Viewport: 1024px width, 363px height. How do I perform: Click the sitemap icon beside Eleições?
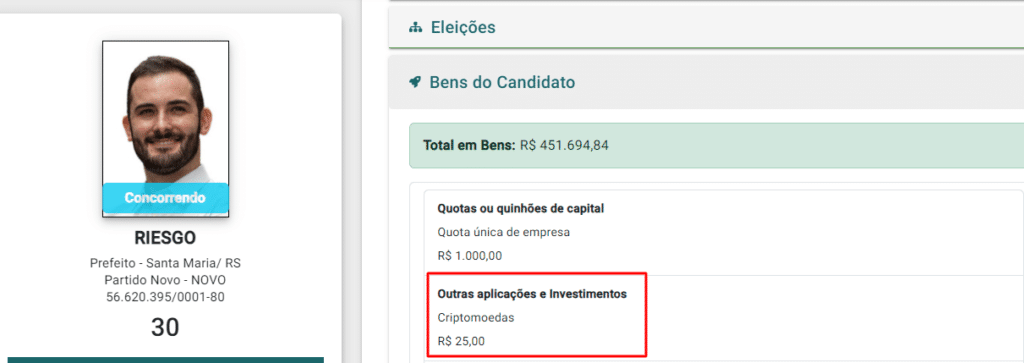pyautogui.click(x=415, y=28)
